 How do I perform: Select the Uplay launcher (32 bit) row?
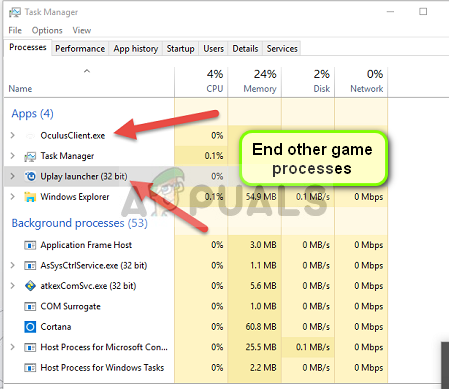click(x=196, y=176)
